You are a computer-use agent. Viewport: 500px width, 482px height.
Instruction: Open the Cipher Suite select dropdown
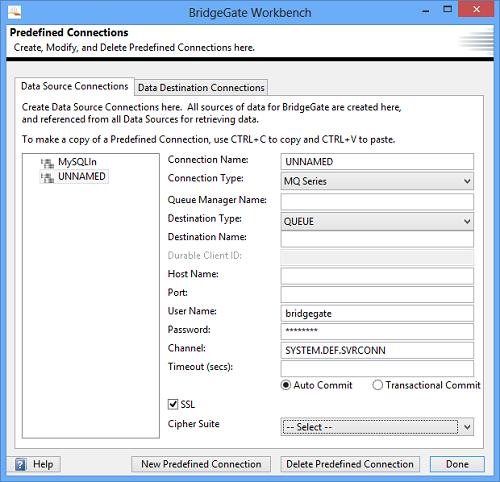point(377,427)
